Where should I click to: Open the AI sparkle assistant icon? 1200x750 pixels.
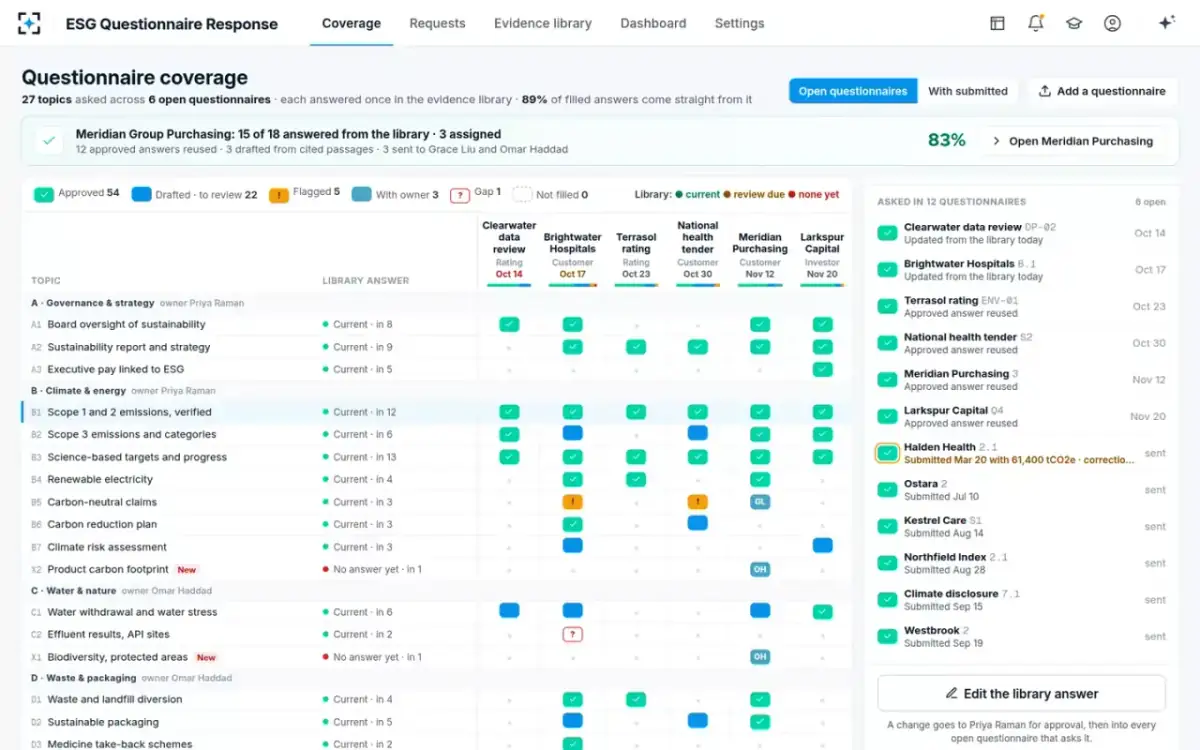1166,23
